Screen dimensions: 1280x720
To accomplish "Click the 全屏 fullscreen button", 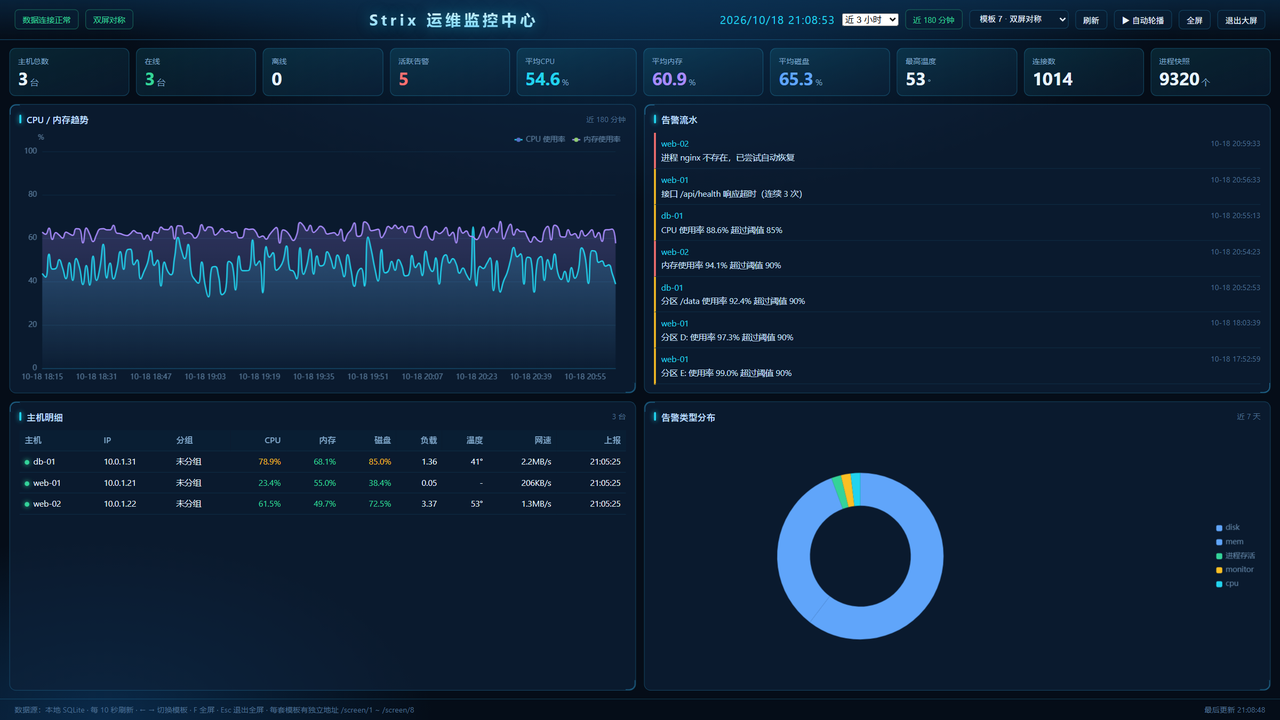I will 1194,20.
